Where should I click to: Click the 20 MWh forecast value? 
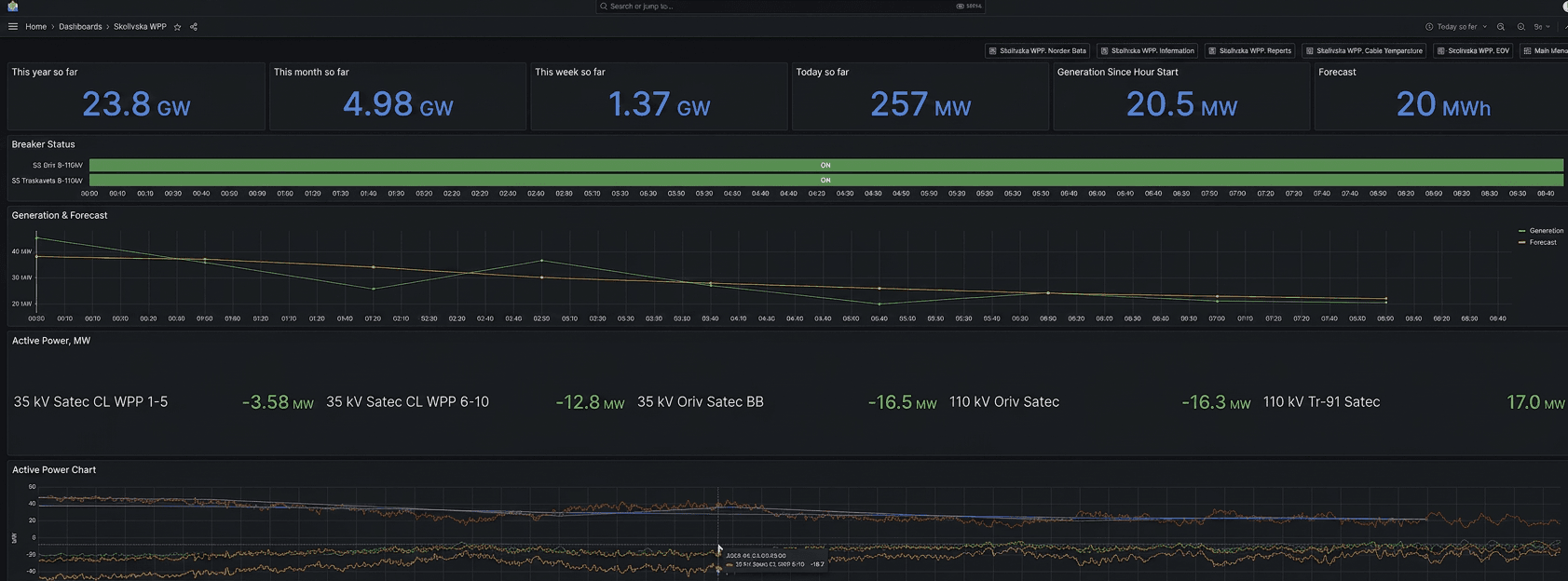click(1443, 104)
